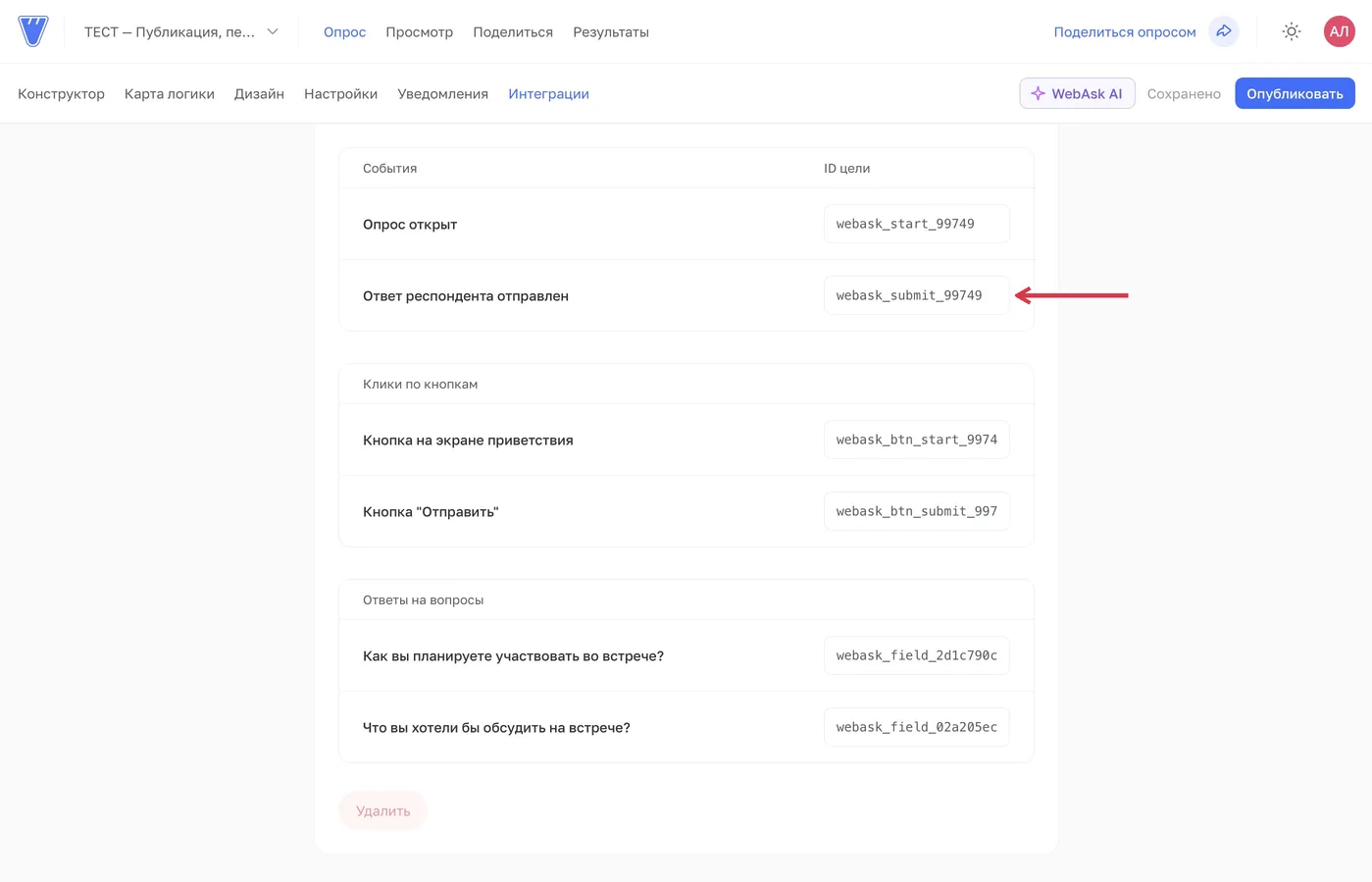The image size is (1372, 882).
Task: Click "Ответ респондента отправлен" event label
Action: [x=466, y=296]
